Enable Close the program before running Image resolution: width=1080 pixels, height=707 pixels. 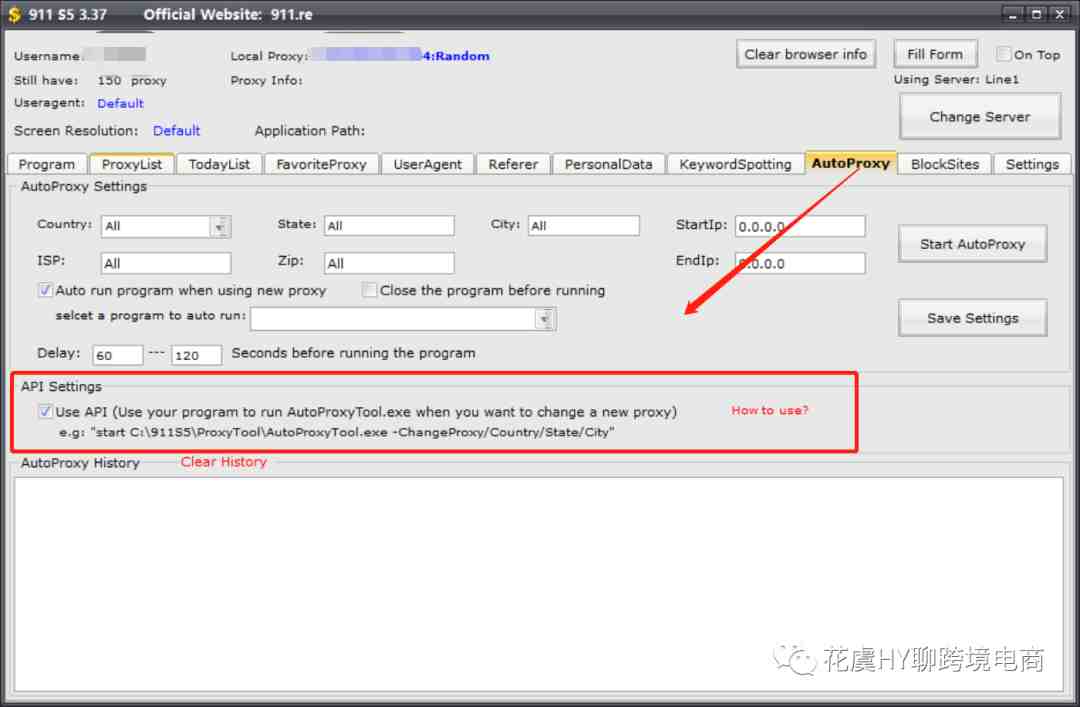click(x=370, y=290)
